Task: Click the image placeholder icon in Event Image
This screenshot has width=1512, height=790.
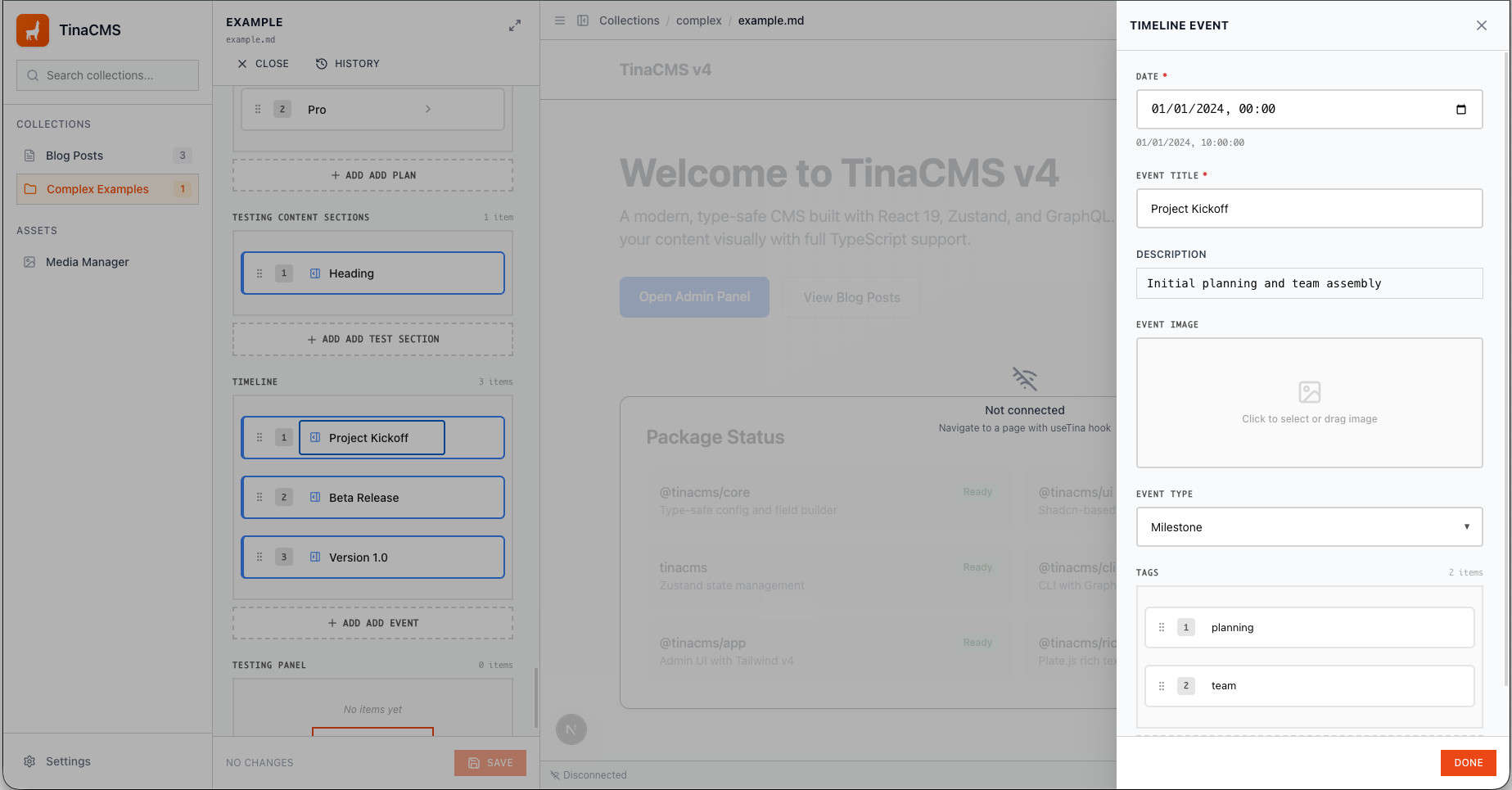Action: click(1310, 392)
